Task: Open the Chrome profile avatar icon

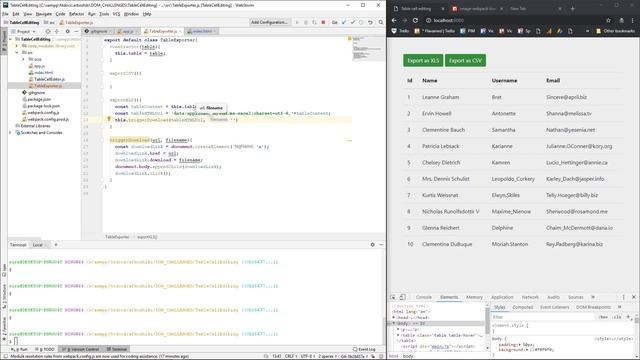Action: click(x=621, y=20)
